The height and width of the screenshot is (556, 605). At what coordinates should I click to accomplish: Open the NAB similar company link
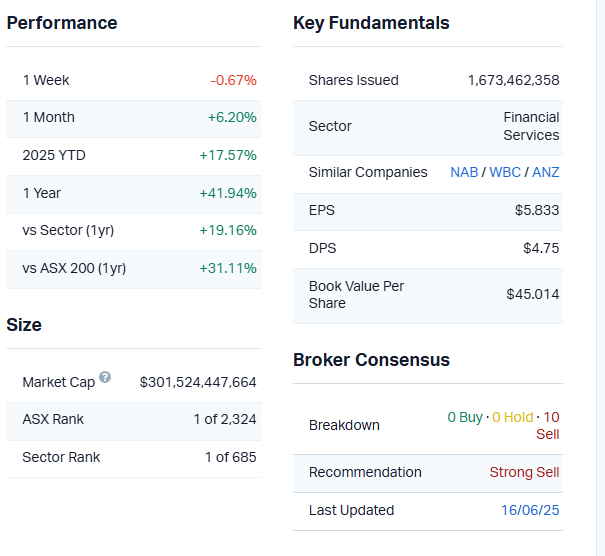[x=464, y=172]
